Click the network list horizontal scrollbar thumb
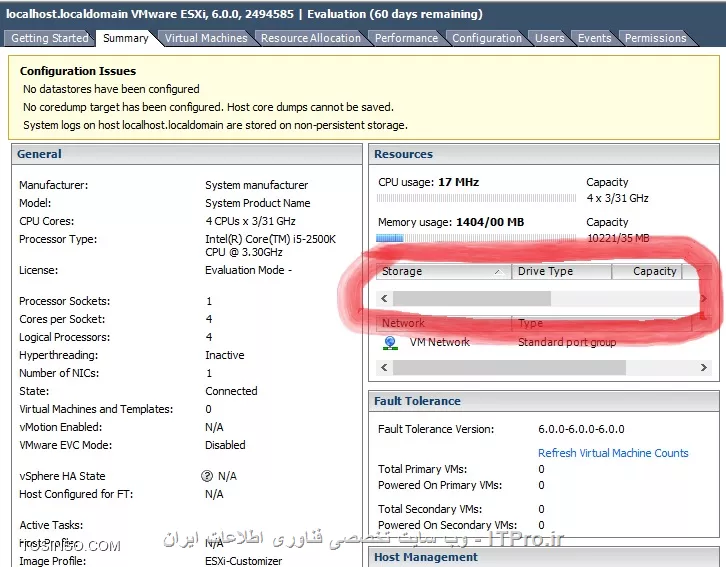Image resolution: width=726 pixels, height=567 pixels. tap(509, 368)
